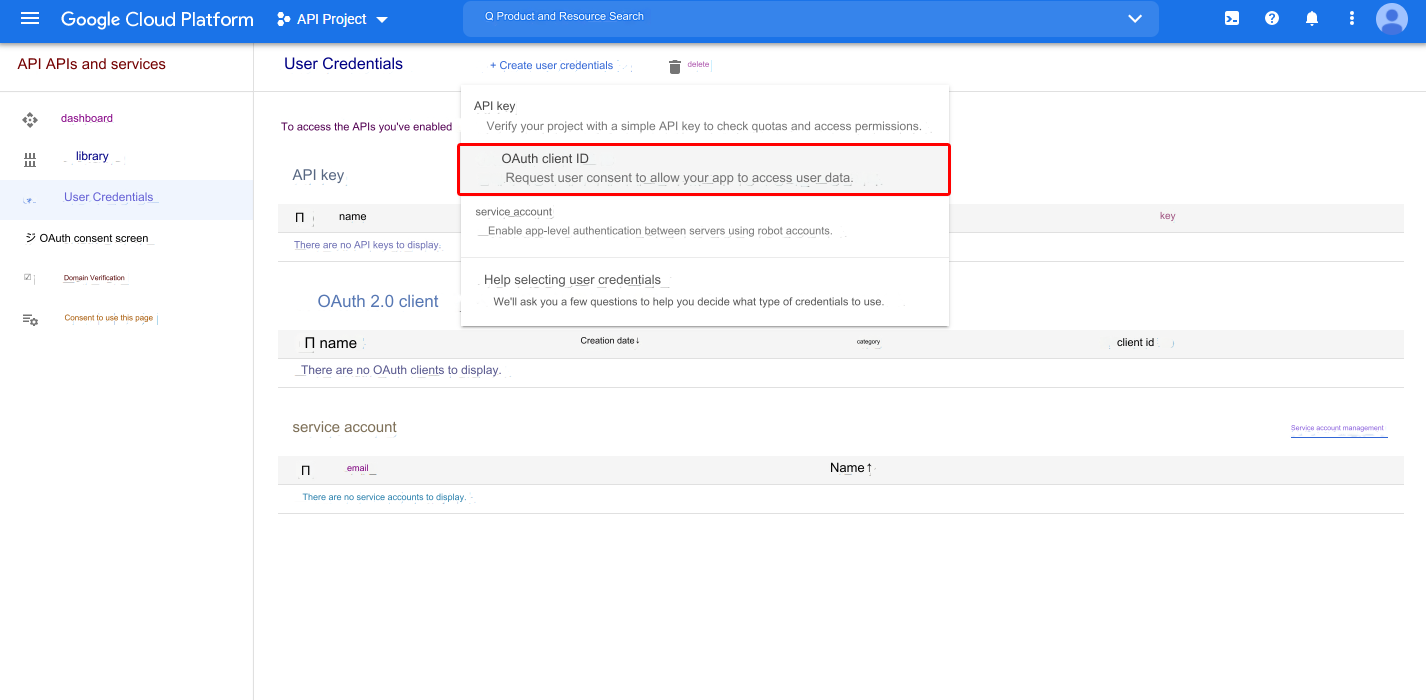
Task: Click the 'key' column header
Action: click(x=1167, y=216)
